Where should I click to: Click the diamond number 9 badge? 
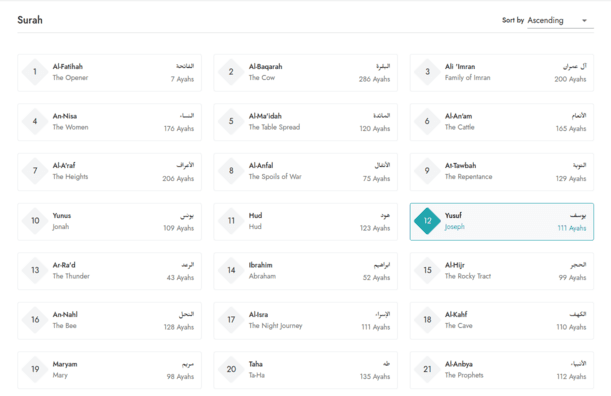pyautogui.click(x=427, y=171)
